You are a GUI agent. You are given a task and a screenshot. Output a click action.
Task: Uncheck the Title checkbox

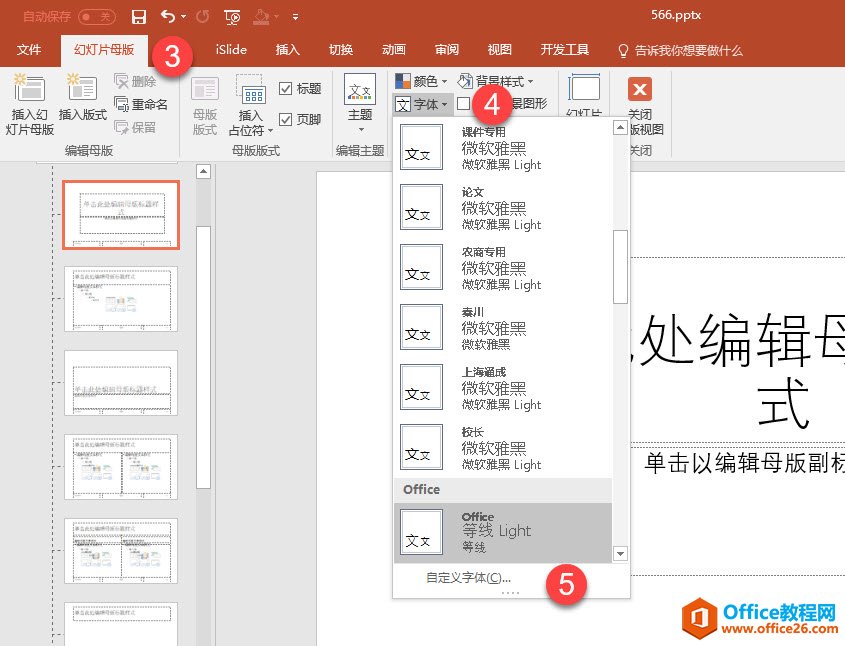point(286,89)
